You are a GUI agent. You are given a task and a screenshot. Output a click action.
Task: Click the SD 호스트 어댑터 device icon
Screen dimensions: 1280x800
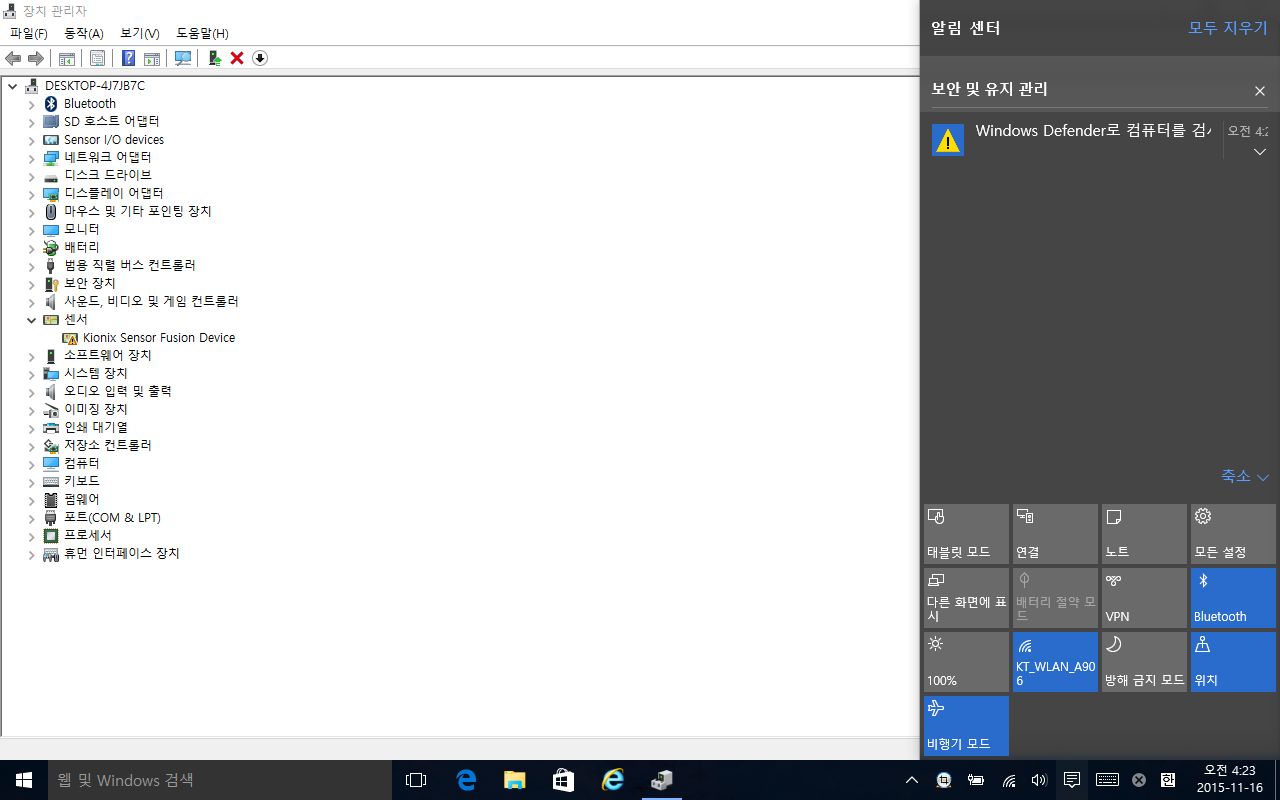(x=51, y=122)
